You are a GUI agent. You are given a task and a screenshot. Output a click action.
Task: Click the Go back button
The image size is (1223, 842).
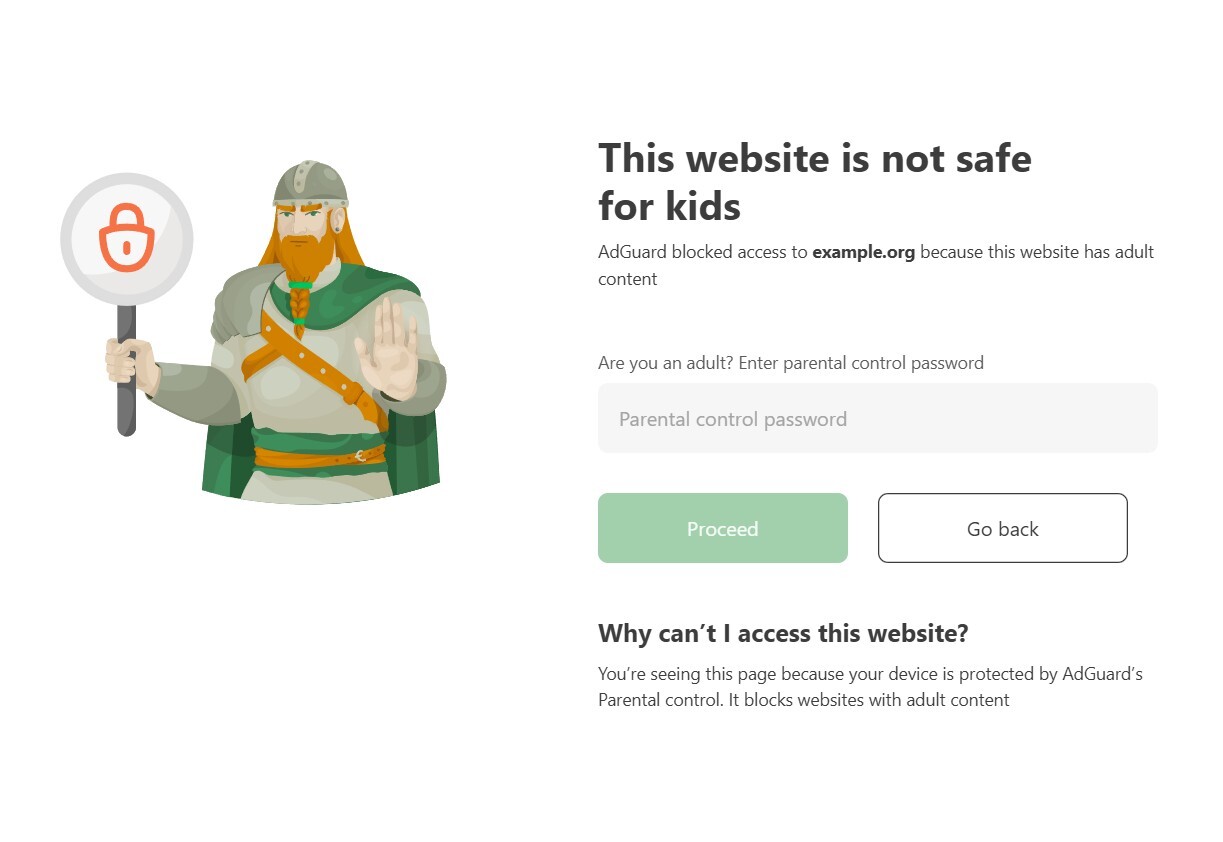point(1002,528)
